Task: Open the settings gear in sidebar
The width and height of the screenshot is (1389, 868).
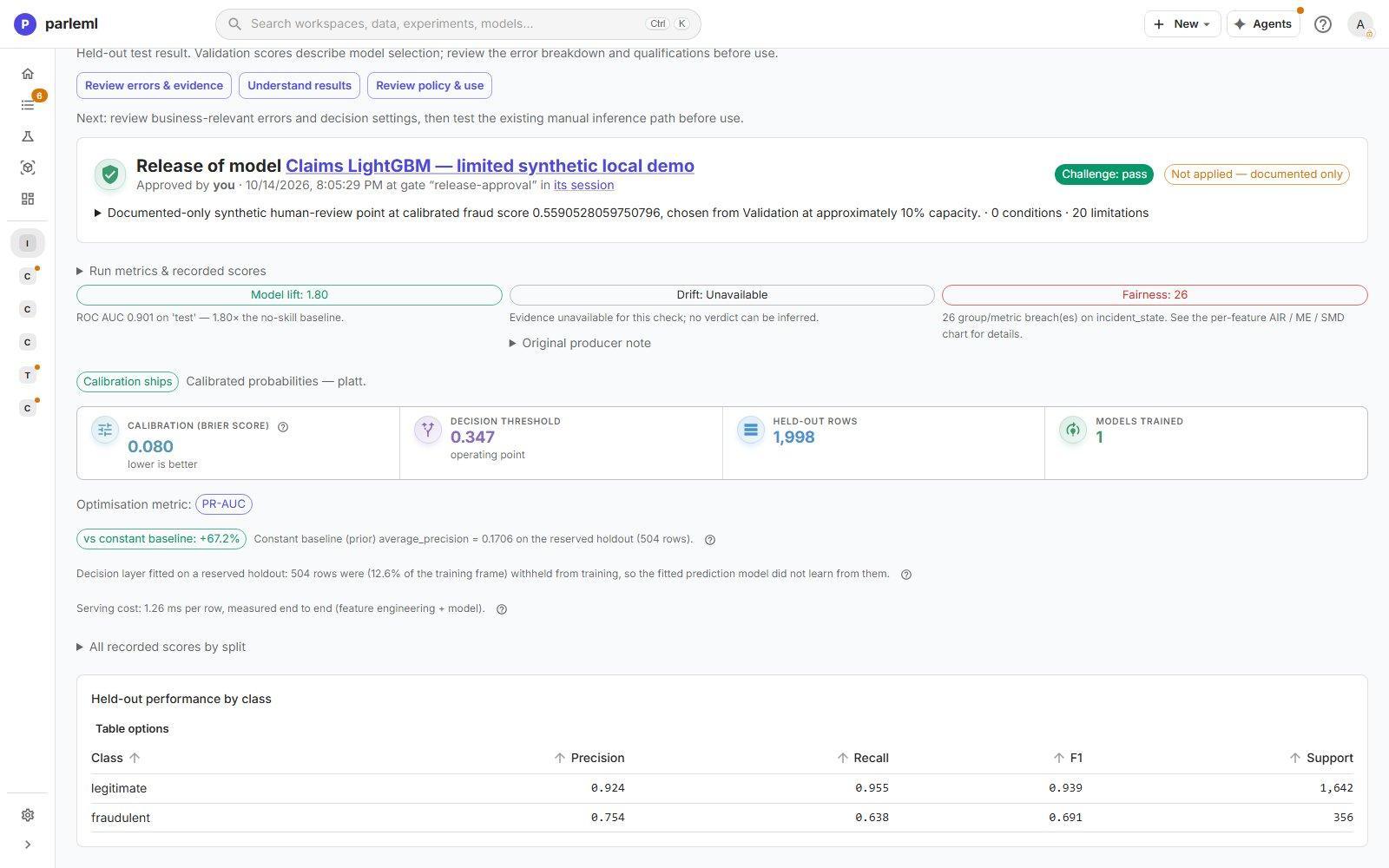Action: (28, 815)
